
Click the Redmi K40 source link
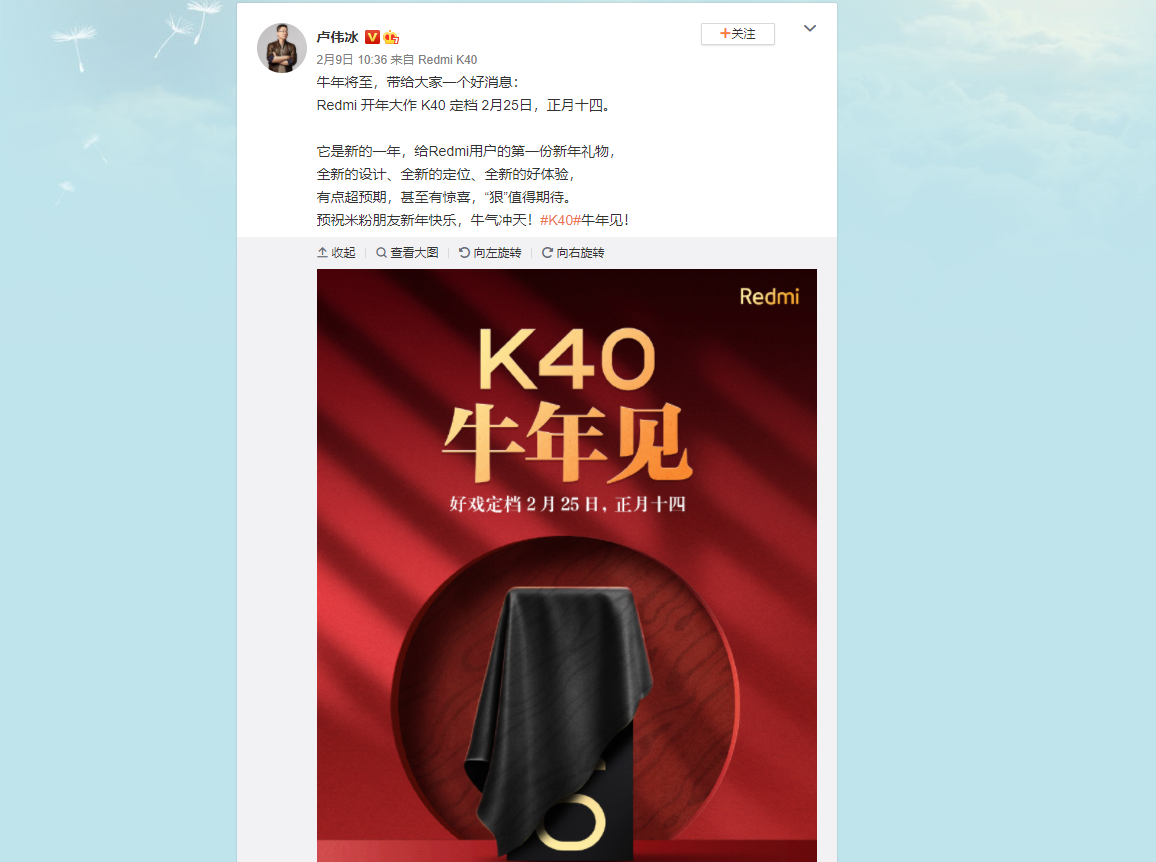[448, 60]
